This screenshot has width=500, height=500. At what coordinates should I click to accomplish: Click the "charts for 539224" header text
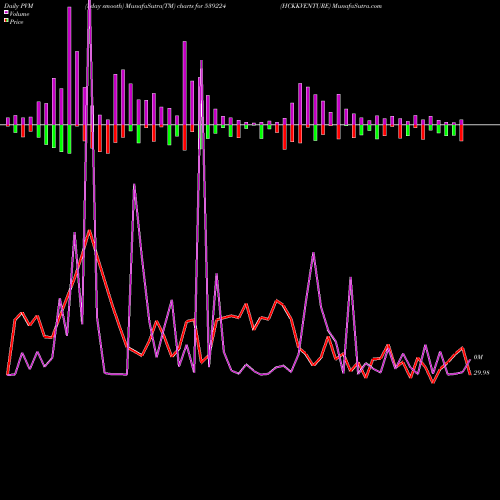pyautogui.click(x=201, y=6)
